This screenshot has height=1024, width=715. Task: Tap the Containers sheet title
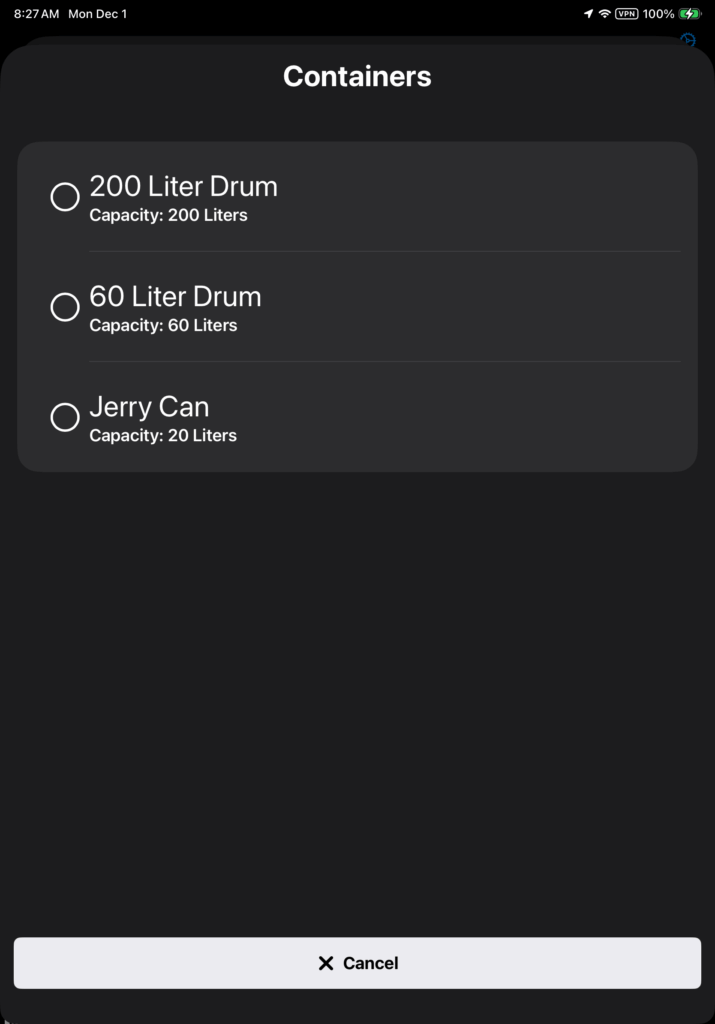(x=357, y=76)
